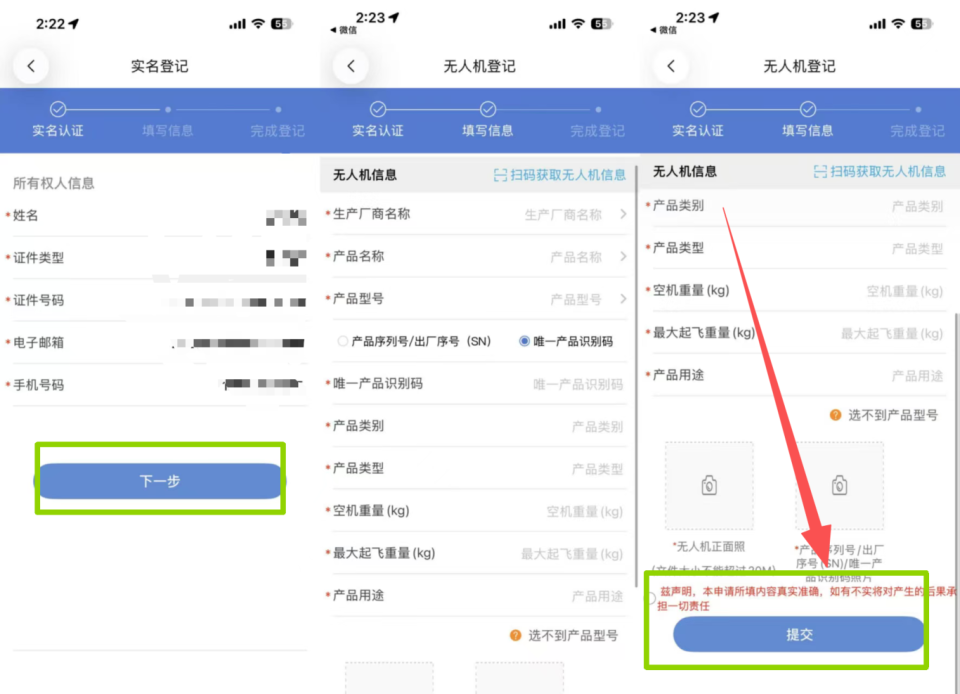960x694 pixels.
Task: Tap scan icon beside 扫码获取无人机信息, right screenshot
Action: click(820, 172)
